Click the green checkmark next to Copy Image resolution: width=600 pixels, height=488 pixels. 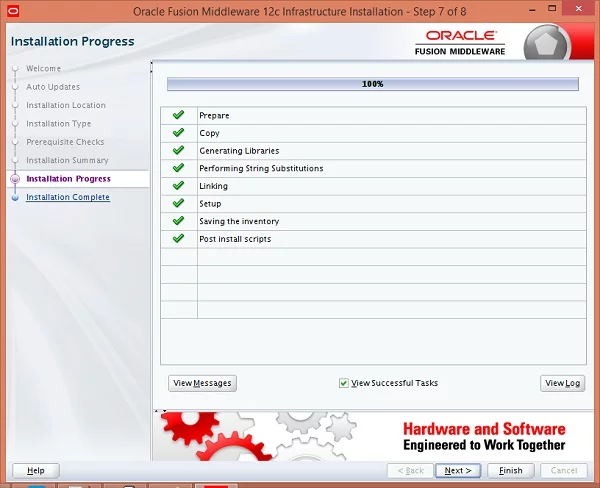pyautogui.click(x=178, y=132)
